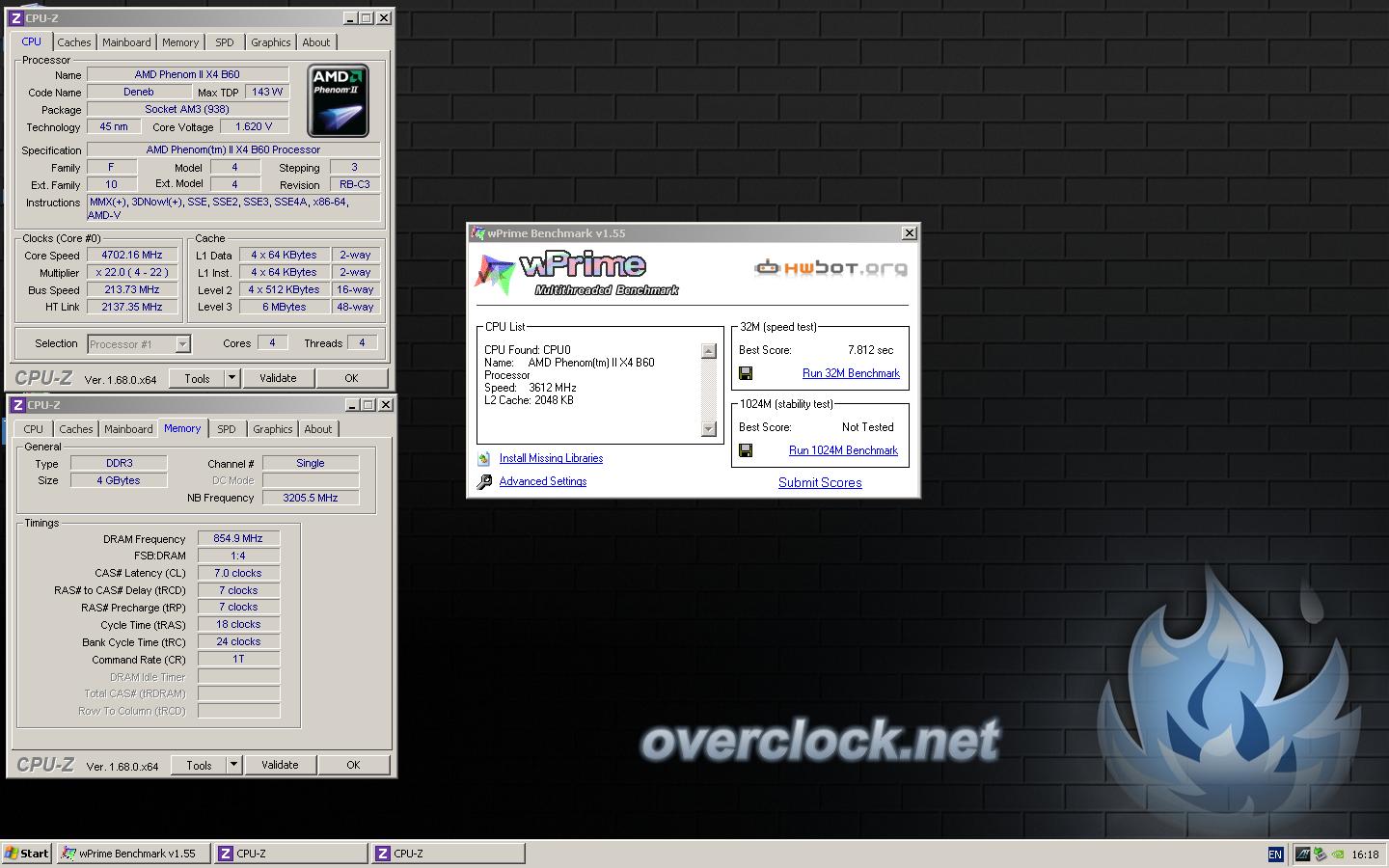This screenshot has width=1389, height=868.
Task: Click the HWBOT.org logo
Action: (831, 267)
